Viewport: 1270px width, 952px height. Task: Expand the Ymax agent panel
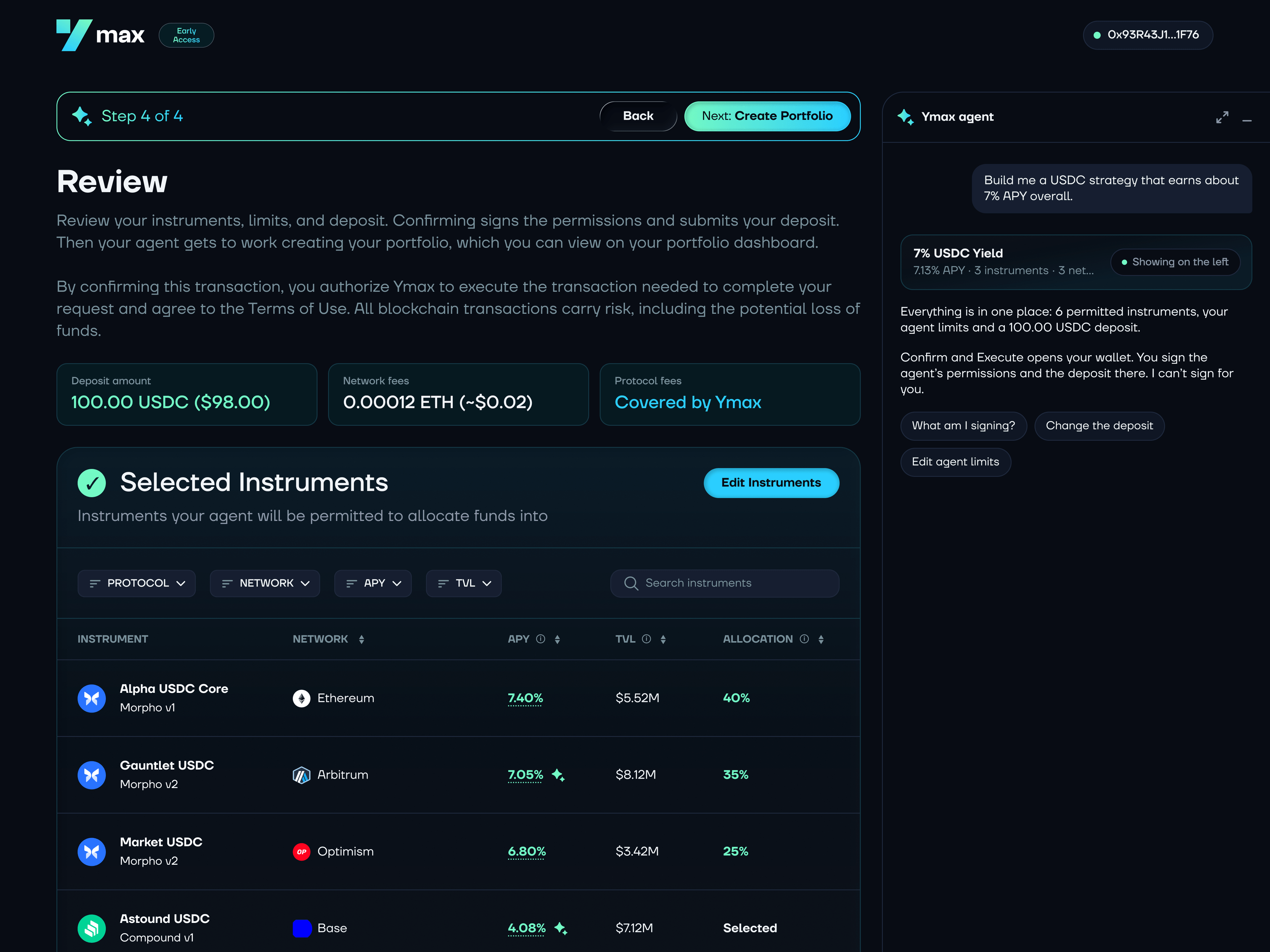tap(1222, 117)
